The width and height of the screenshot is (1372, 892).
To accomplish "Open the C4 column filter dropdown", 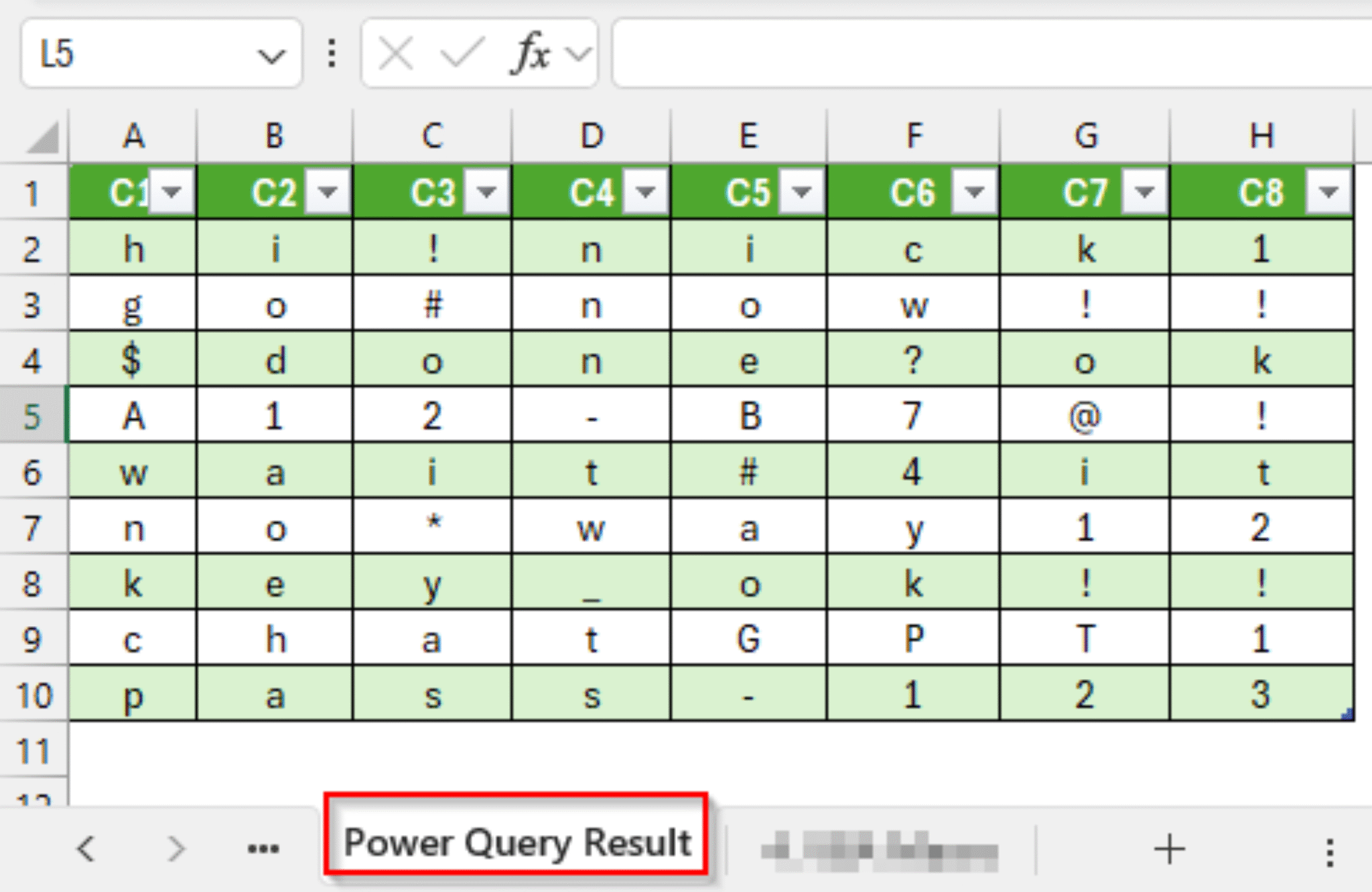I will coord(644,193).
